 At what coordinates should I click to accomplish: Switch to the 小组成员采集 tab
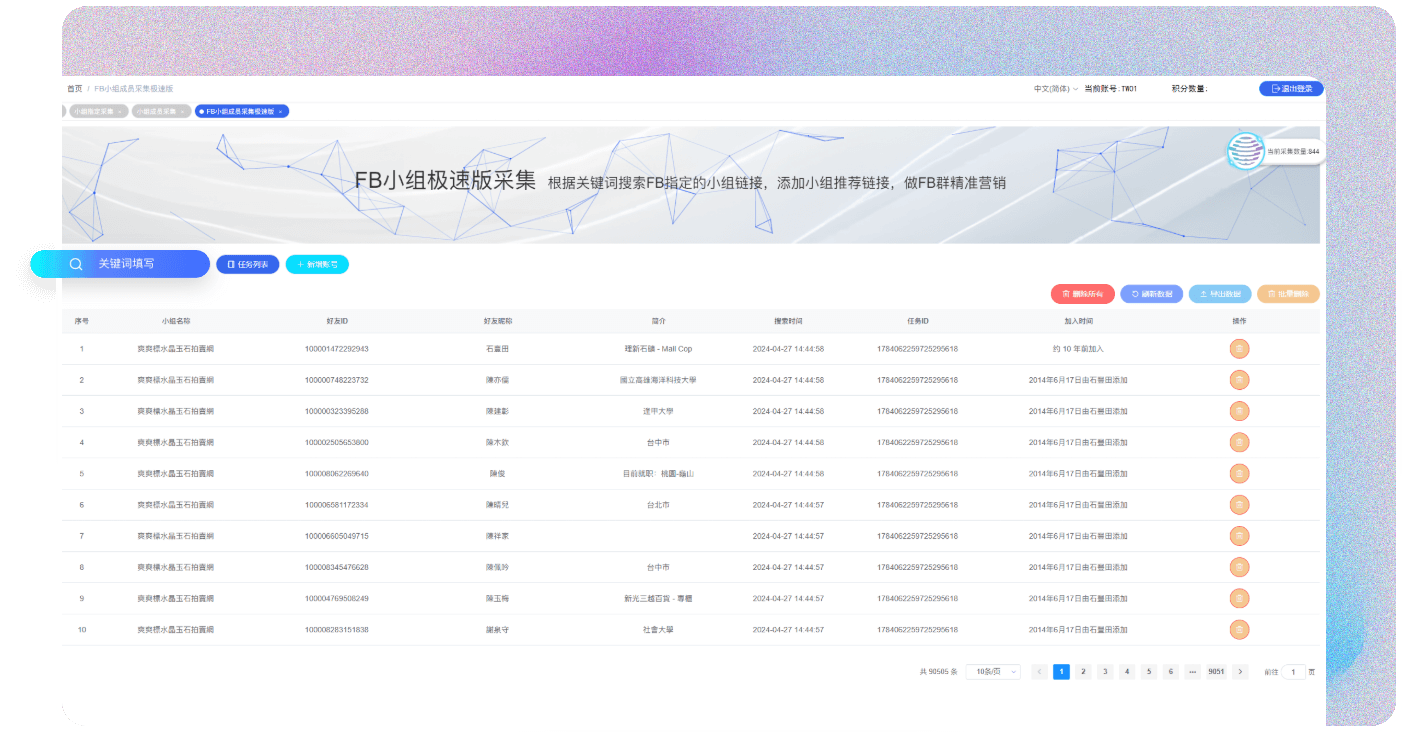156,111
